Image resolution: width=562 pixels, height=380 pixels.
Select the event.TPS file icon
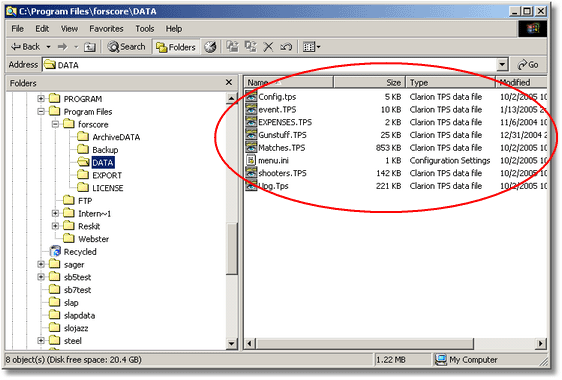251,109
